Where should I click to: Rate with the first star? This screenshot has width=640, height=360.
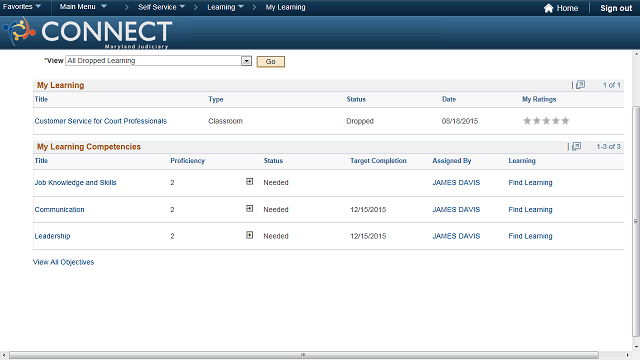point(527,121)
